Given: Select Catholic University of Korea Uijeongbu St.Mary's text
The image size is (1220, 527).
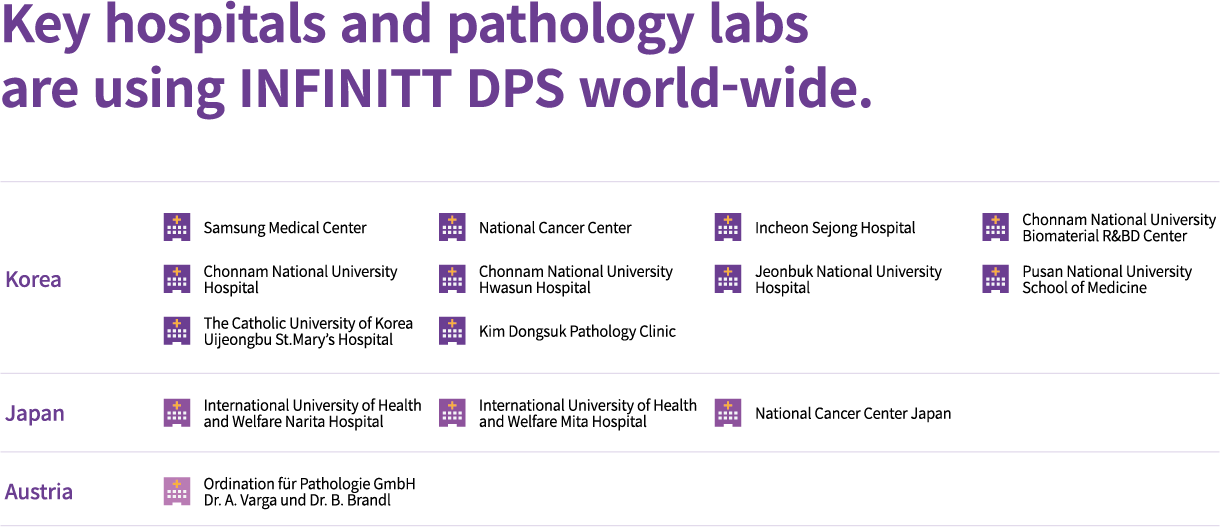Looking at the screenshot, I should 308,332.
